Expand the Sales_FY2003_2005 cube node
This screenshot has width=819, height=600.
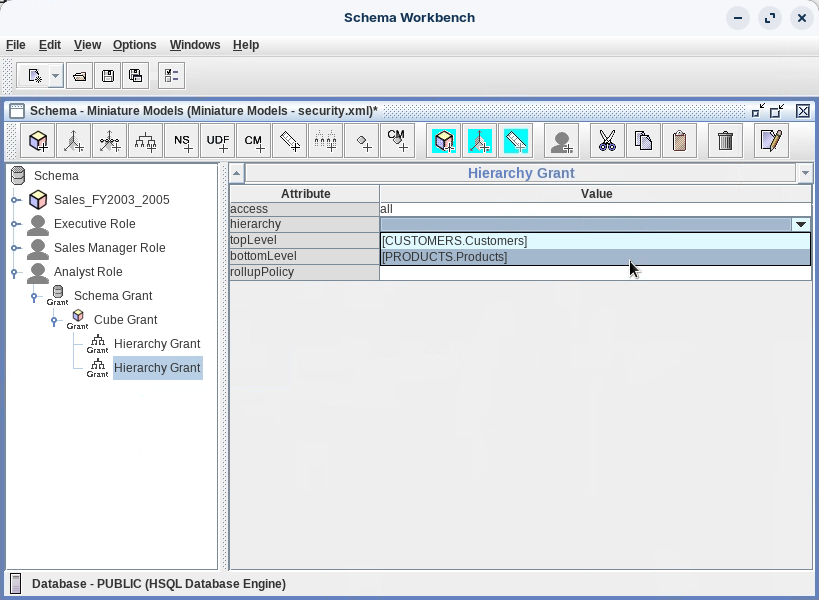coord(15,200)
